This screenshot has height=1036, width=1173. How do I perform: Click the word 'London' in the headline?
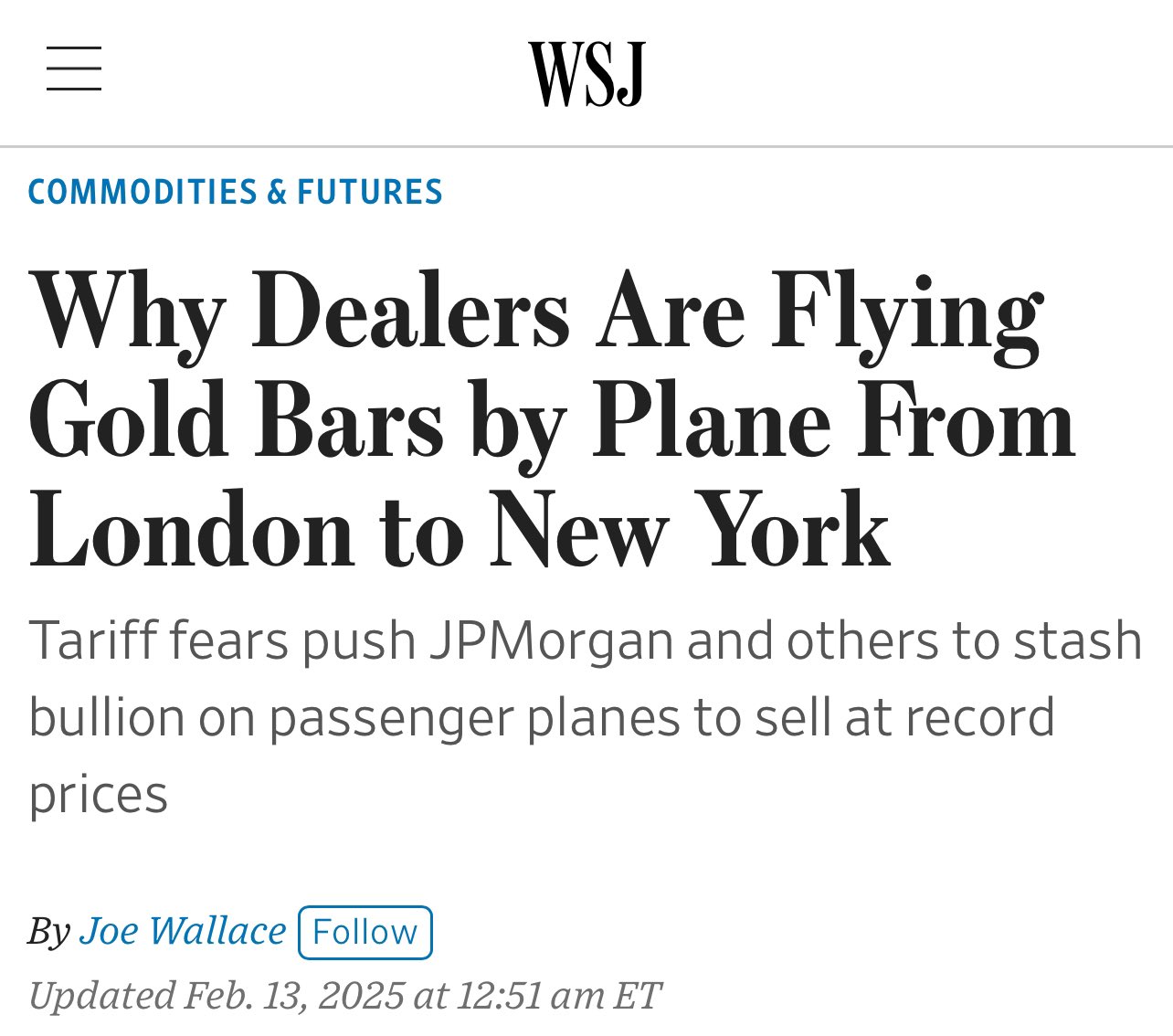coord(192,531)
